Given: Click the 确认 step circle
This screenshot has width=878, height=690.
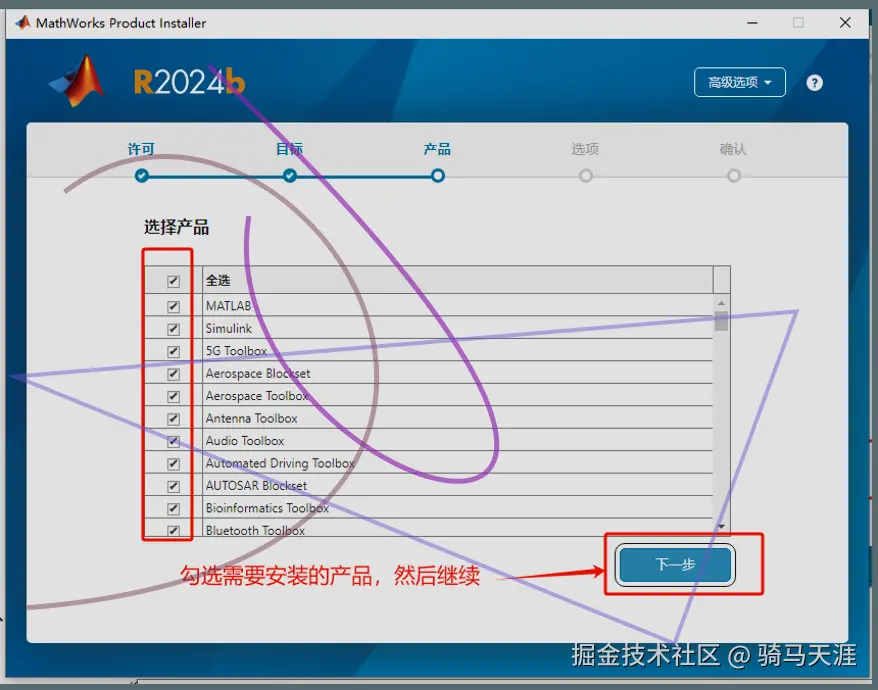Looking at the screenshot, I should [734, 176].
